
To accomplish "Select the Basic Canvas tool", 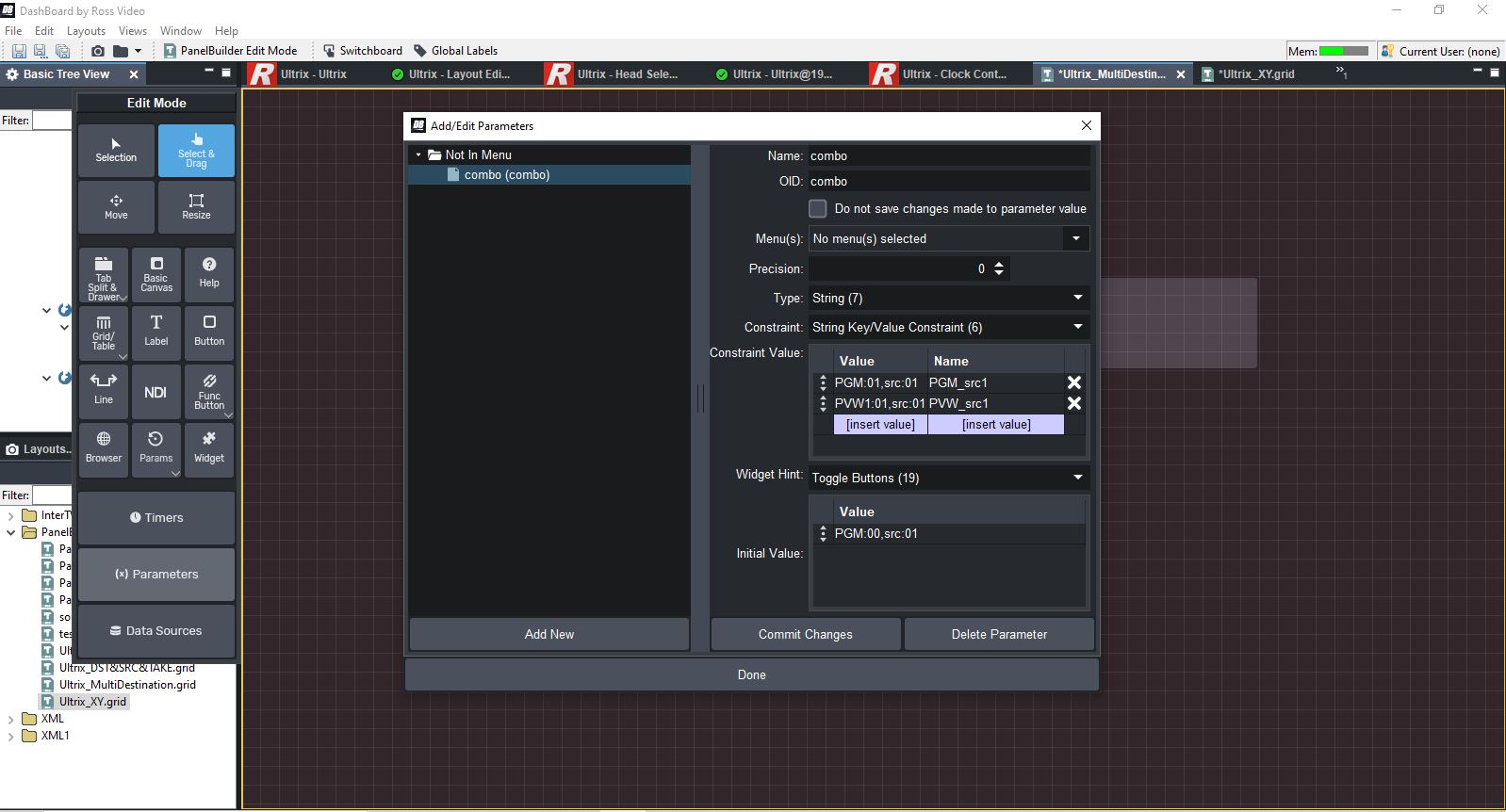I will 156,276.
